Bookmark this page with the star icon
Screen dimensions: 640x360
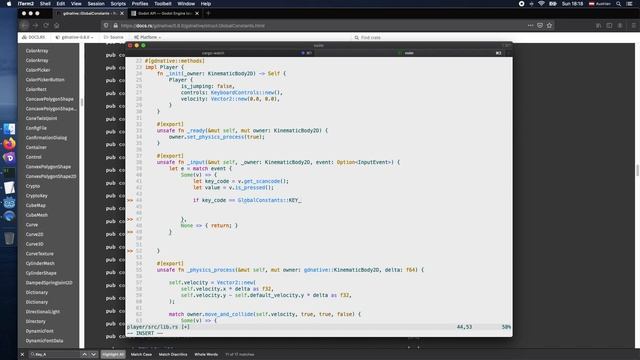[x=549, y=25]
